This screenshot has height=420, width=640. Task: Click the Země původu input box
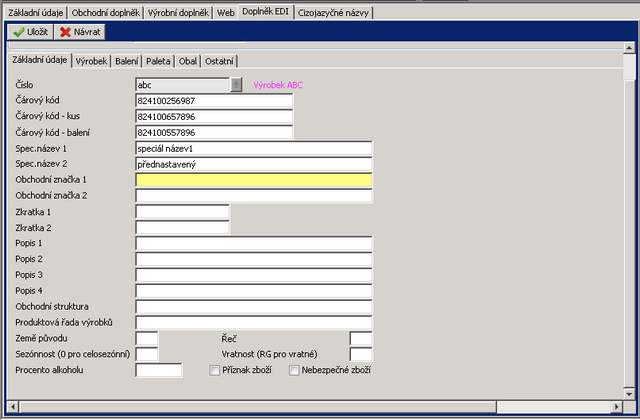click(146, 339)
